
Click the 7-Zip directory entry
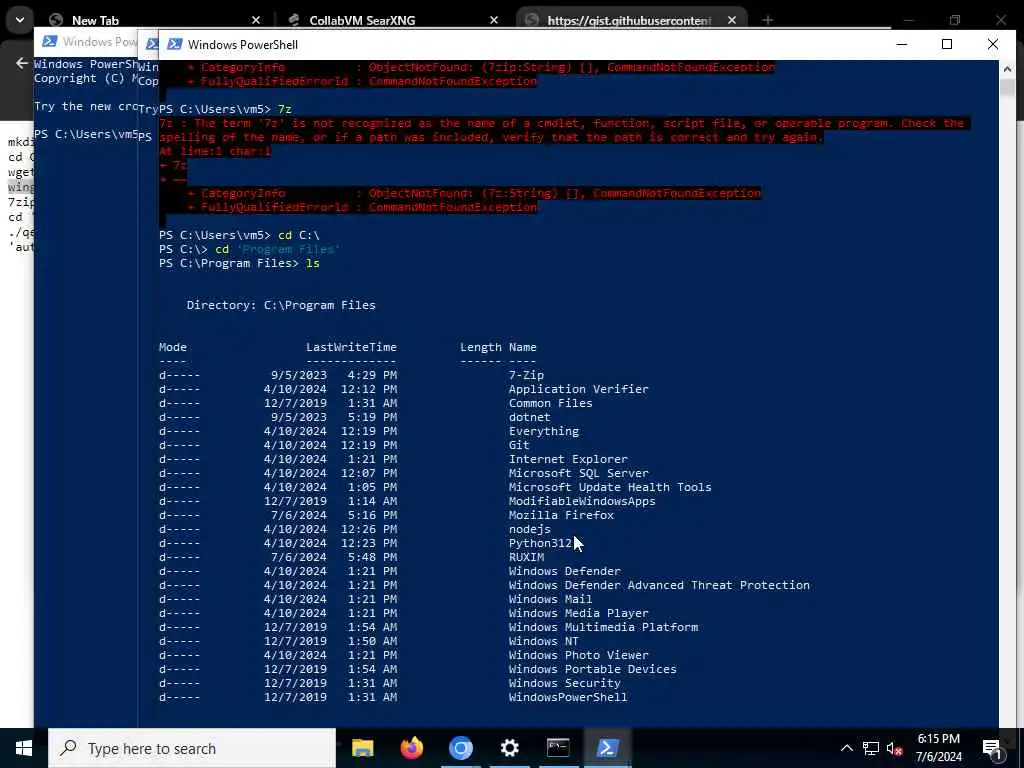[526, 375]
